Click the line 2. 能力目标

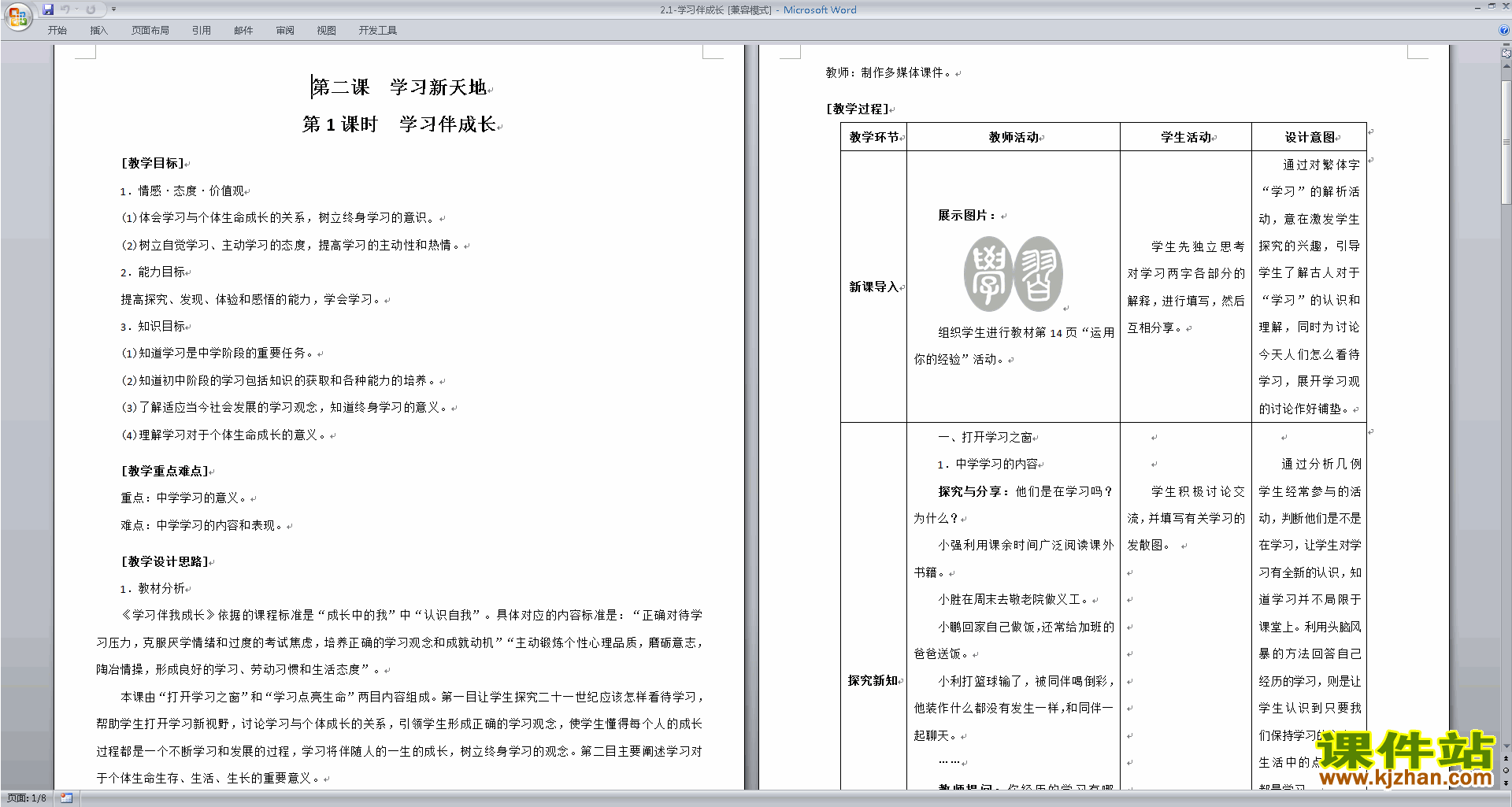153,272
